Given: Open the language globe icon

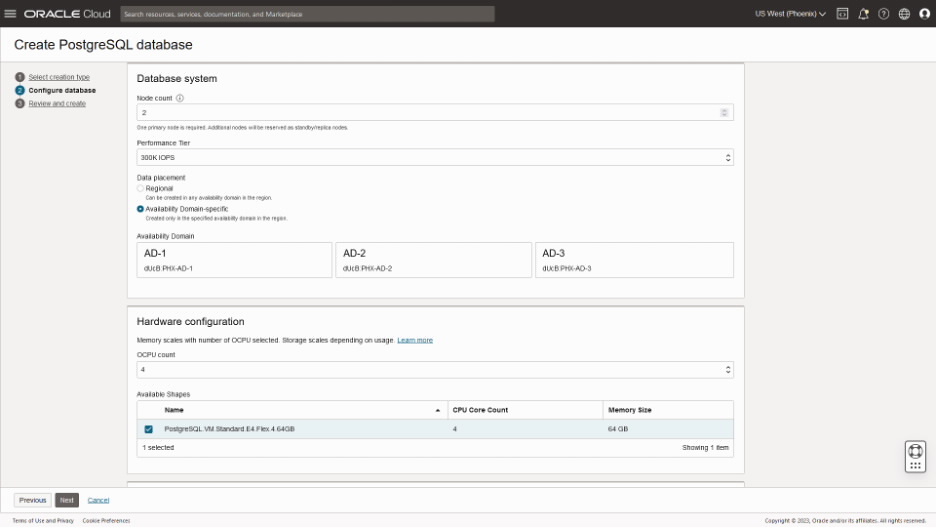Looking at the screenshot, I should click(x=904, y=14).
